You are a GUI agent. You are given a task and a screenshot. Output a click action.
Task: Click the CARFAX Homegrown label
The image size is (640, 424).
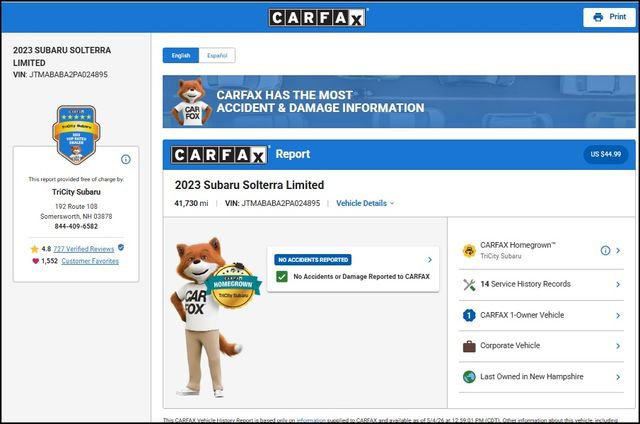pyautogui.click(x=518, y=245)
